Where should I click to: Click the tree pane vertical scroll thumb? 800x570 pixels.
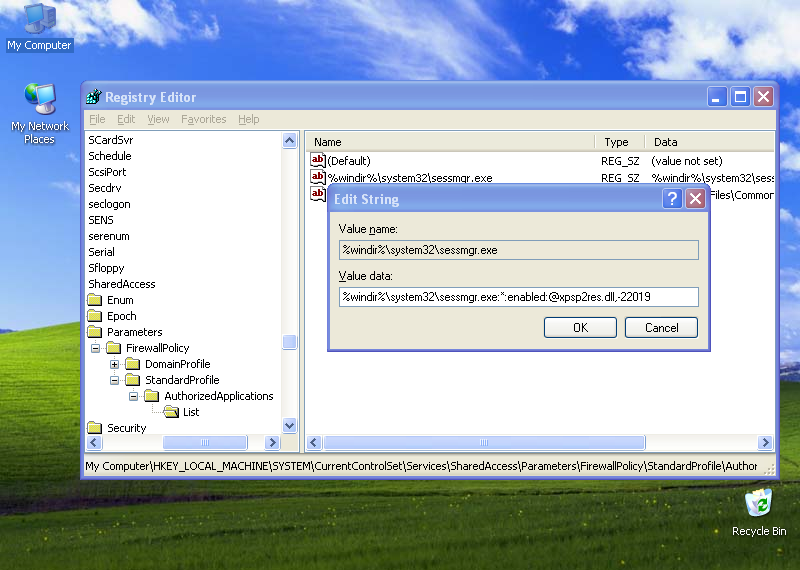click(x=289, y=342)
